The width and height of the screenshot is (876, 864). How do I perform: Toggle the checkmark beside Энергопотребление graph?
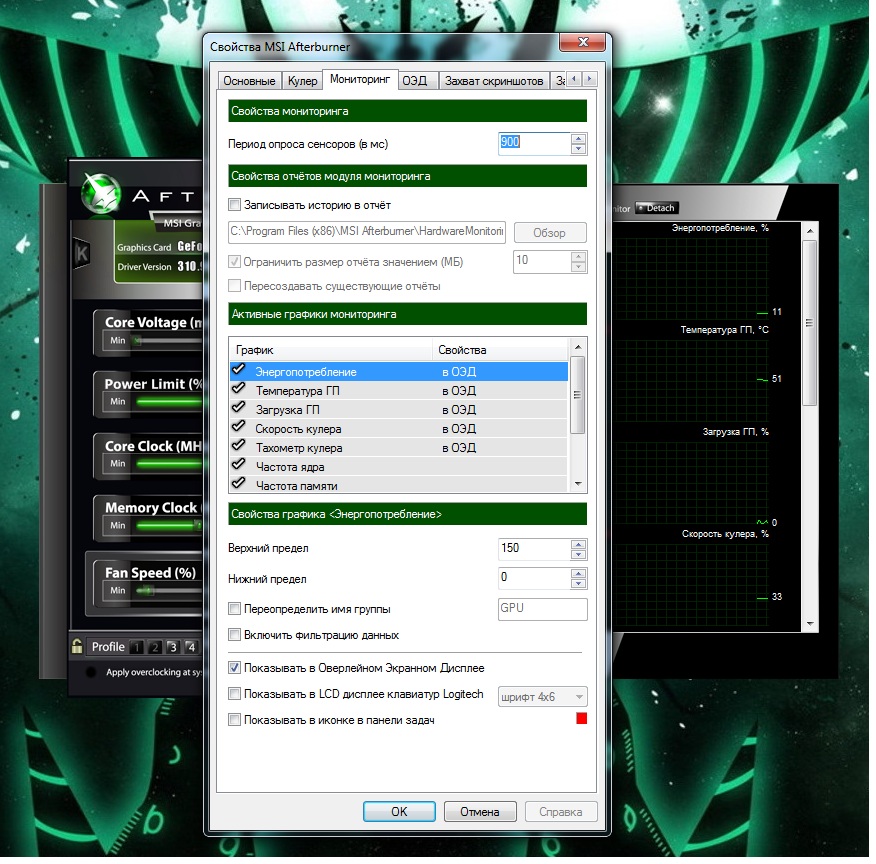tap(238, 370)
